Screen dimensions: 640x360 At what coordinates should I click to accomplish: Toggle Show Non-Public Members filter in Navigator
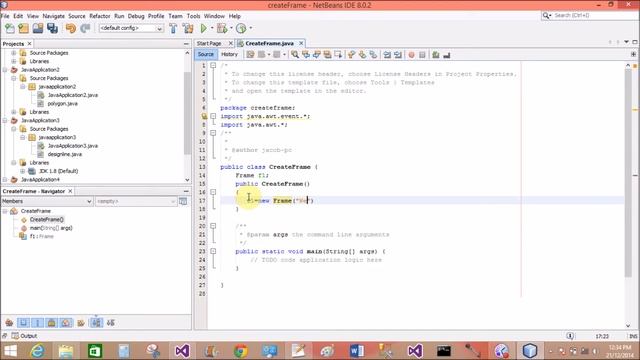[52, 323]
